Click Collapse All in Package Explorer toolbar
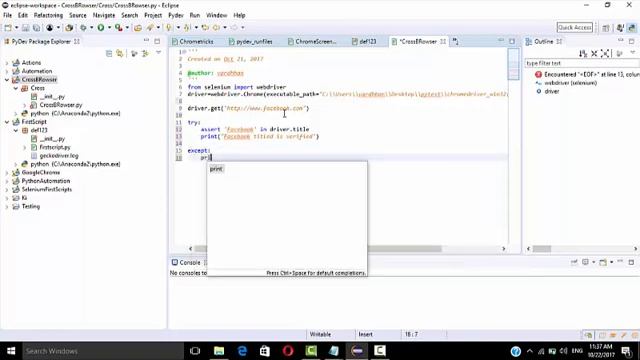 (109, 53)
